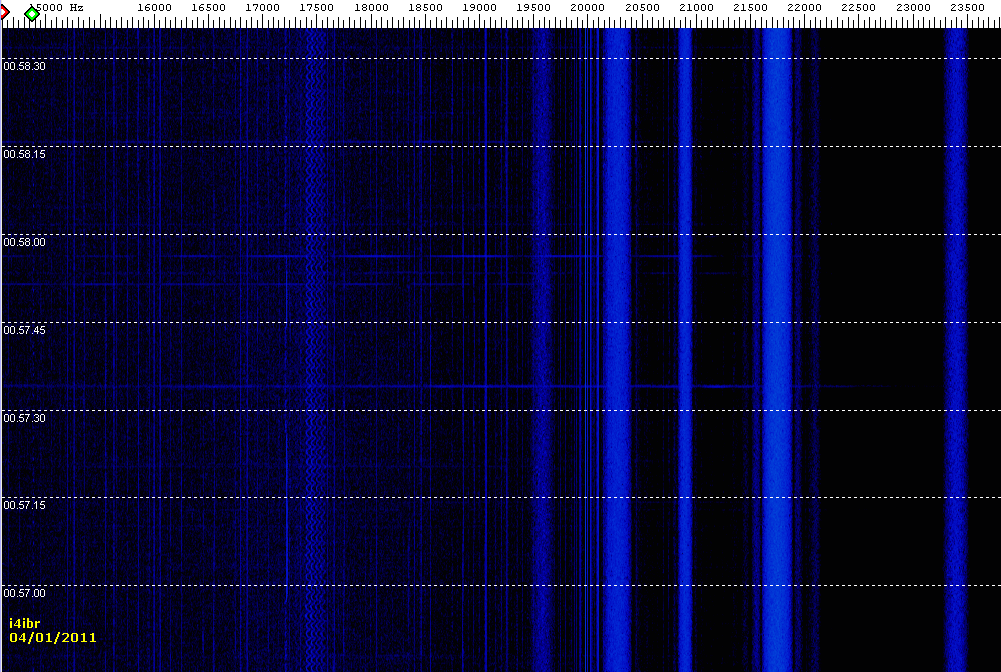1001x672 pixels.
Task: Click the 00.58.00 time label
Action: click(x=24, y=243)
